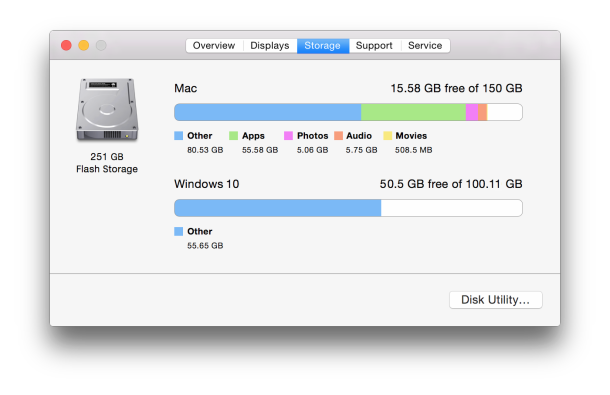
Task: Go to the Support tab
Action: coord(374,46)
